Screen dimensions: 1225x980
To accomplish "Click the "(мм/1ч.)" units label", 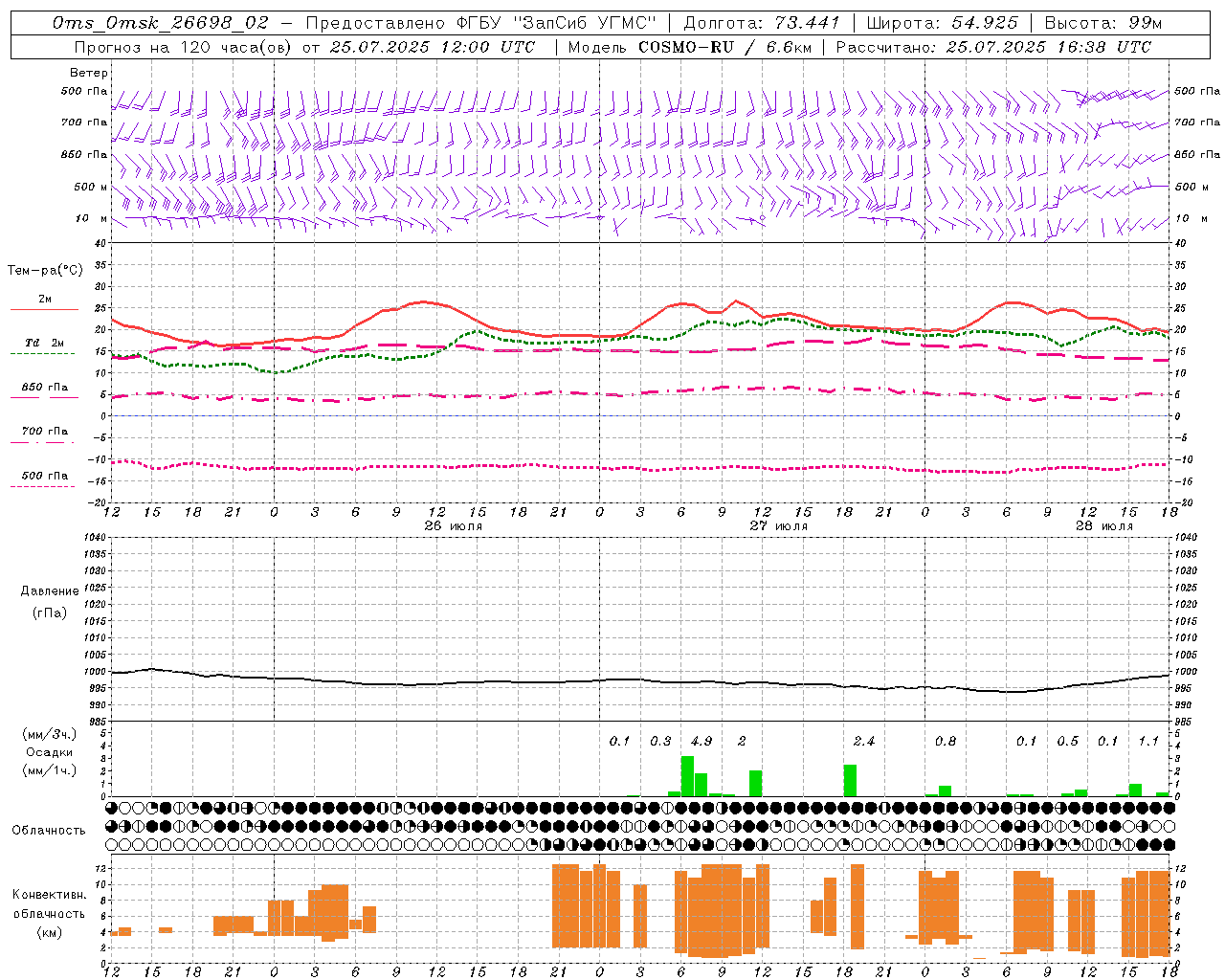I will click(x=50, y=770).
